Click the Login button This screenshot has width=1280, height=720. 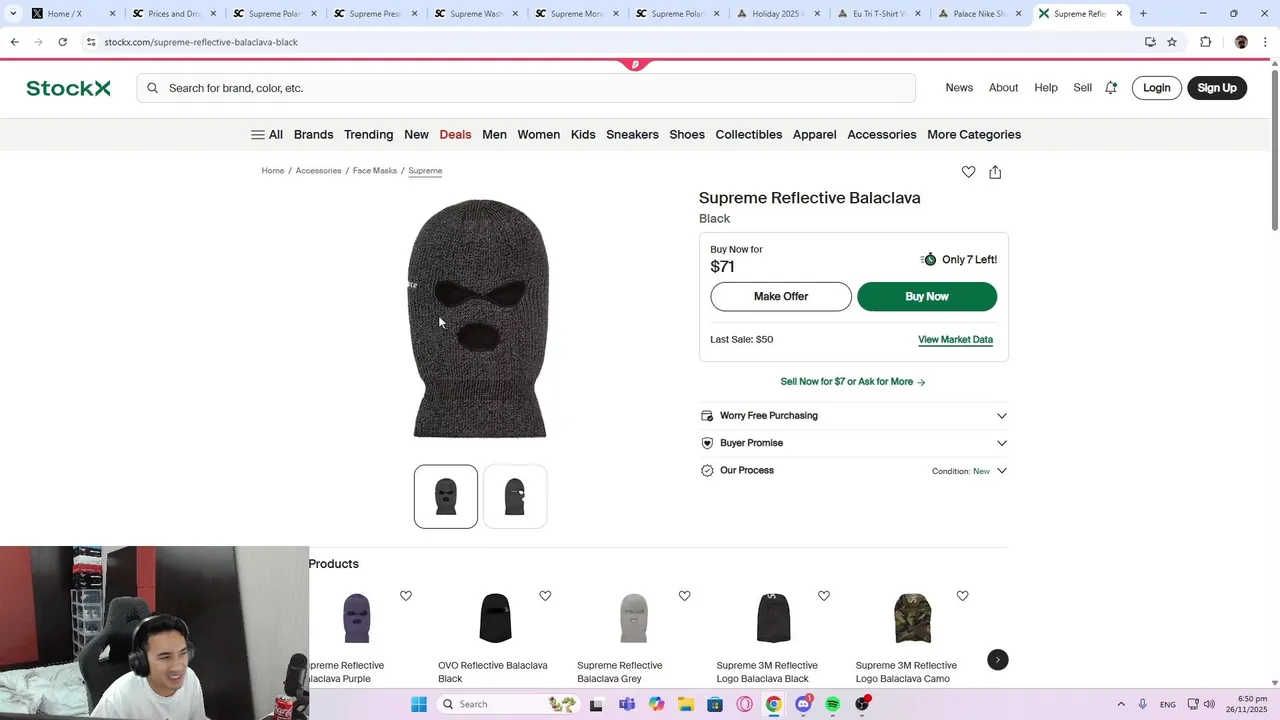click(1157, 88)
